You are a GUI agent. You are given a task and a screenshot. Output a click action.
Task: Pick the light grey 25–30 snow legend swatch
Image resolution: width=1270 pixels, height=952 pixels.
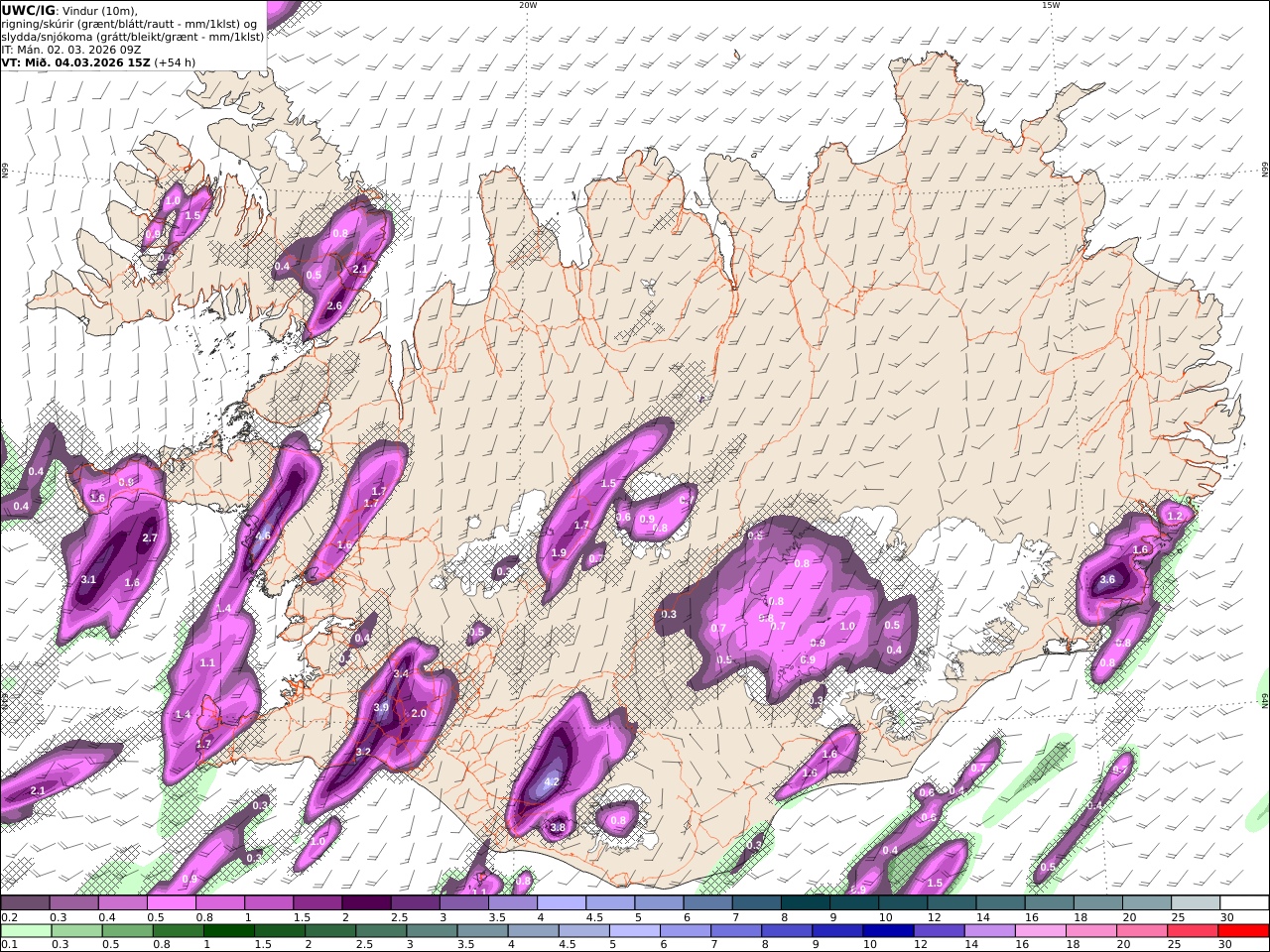tap(1196, 903)
